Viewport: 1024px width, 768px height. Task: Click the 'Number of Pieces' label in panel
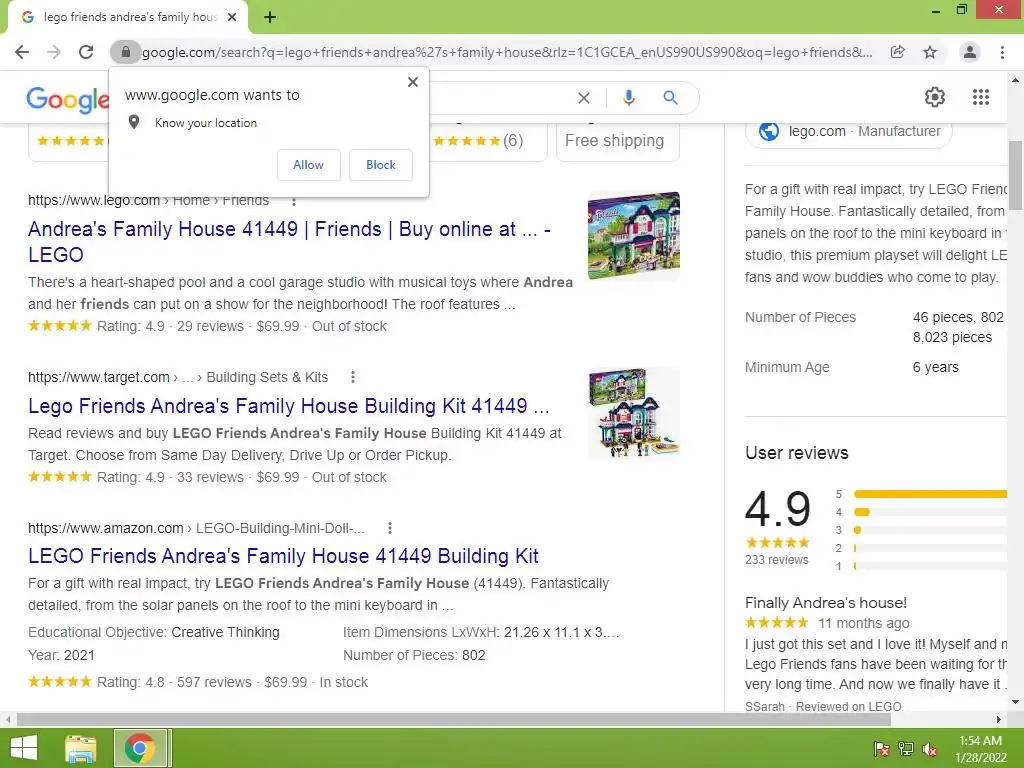pos(800,317)
